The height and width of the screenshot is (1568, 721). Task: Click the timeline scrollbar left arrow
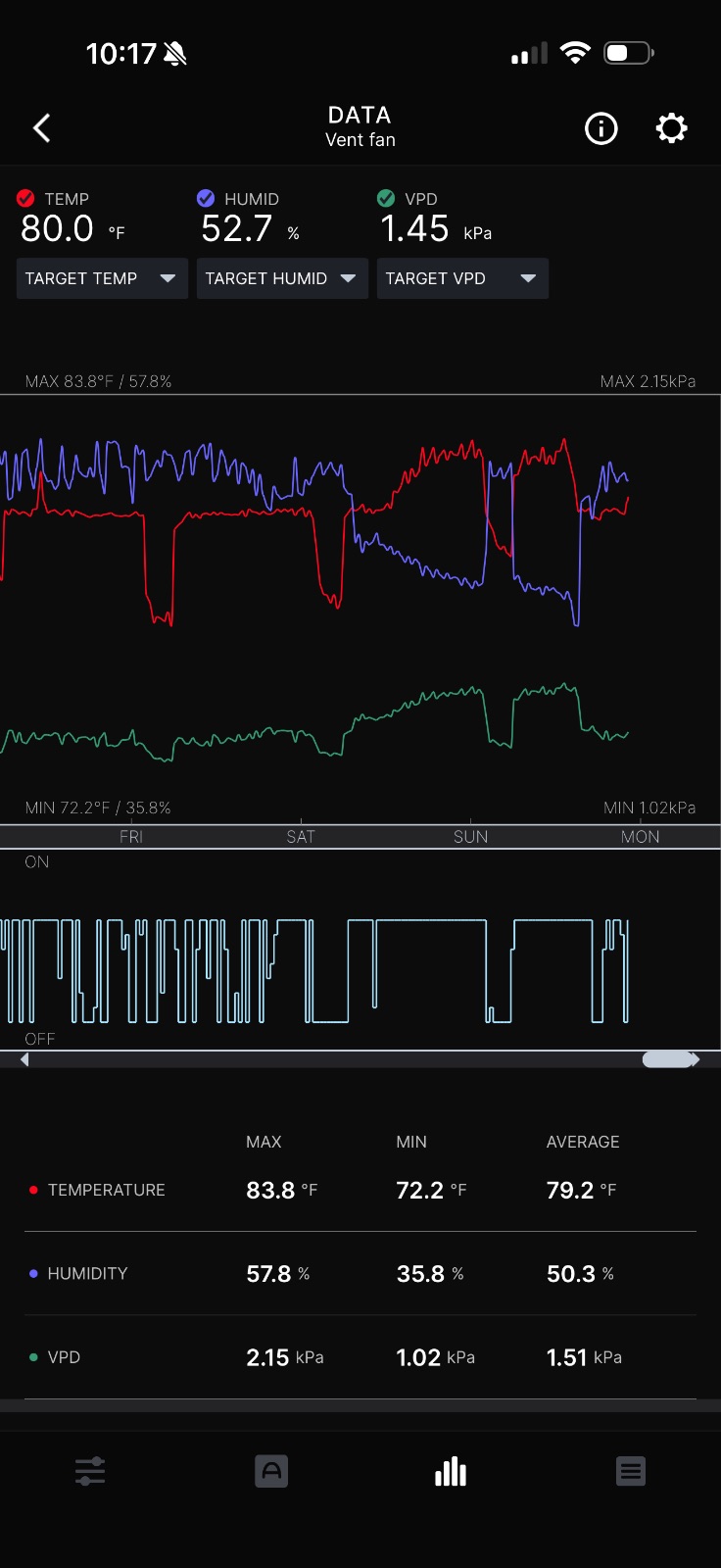(24, 1059)
